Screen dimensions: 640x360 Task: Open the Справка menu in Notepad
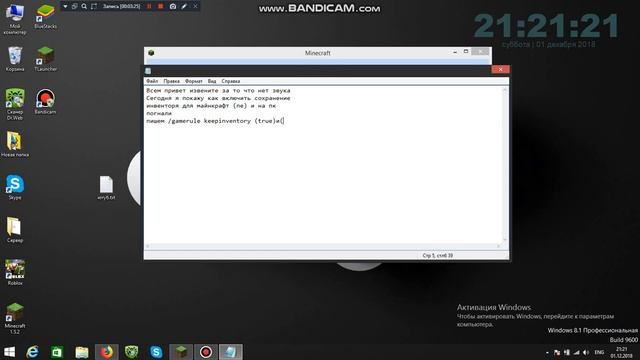click(x=231, y=81)
